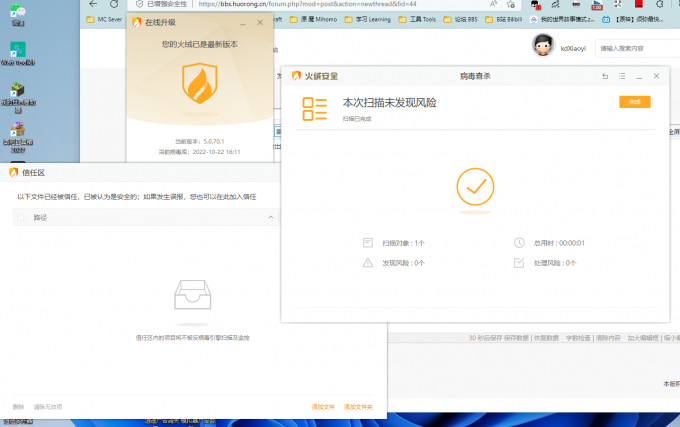Open the user avatar in the forum header

click(x=542, y=46)
